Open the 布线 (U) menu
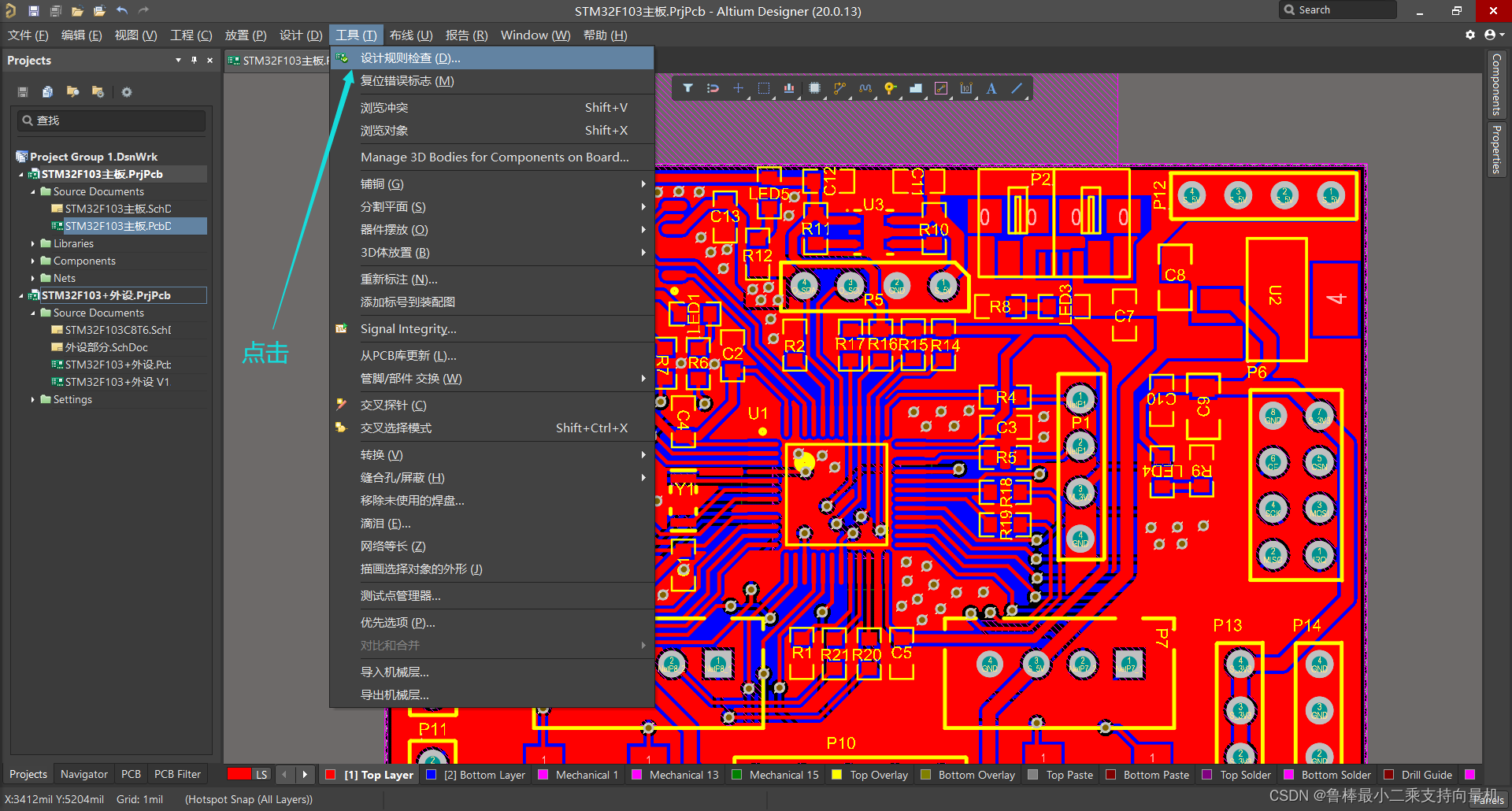This screenshot has height=811, width=1512. [411, 35]
